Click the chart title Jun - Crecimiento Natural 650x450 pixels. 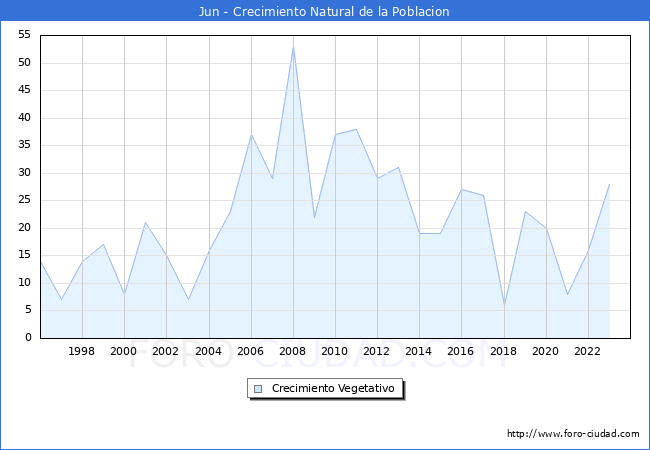click(324, 11)
